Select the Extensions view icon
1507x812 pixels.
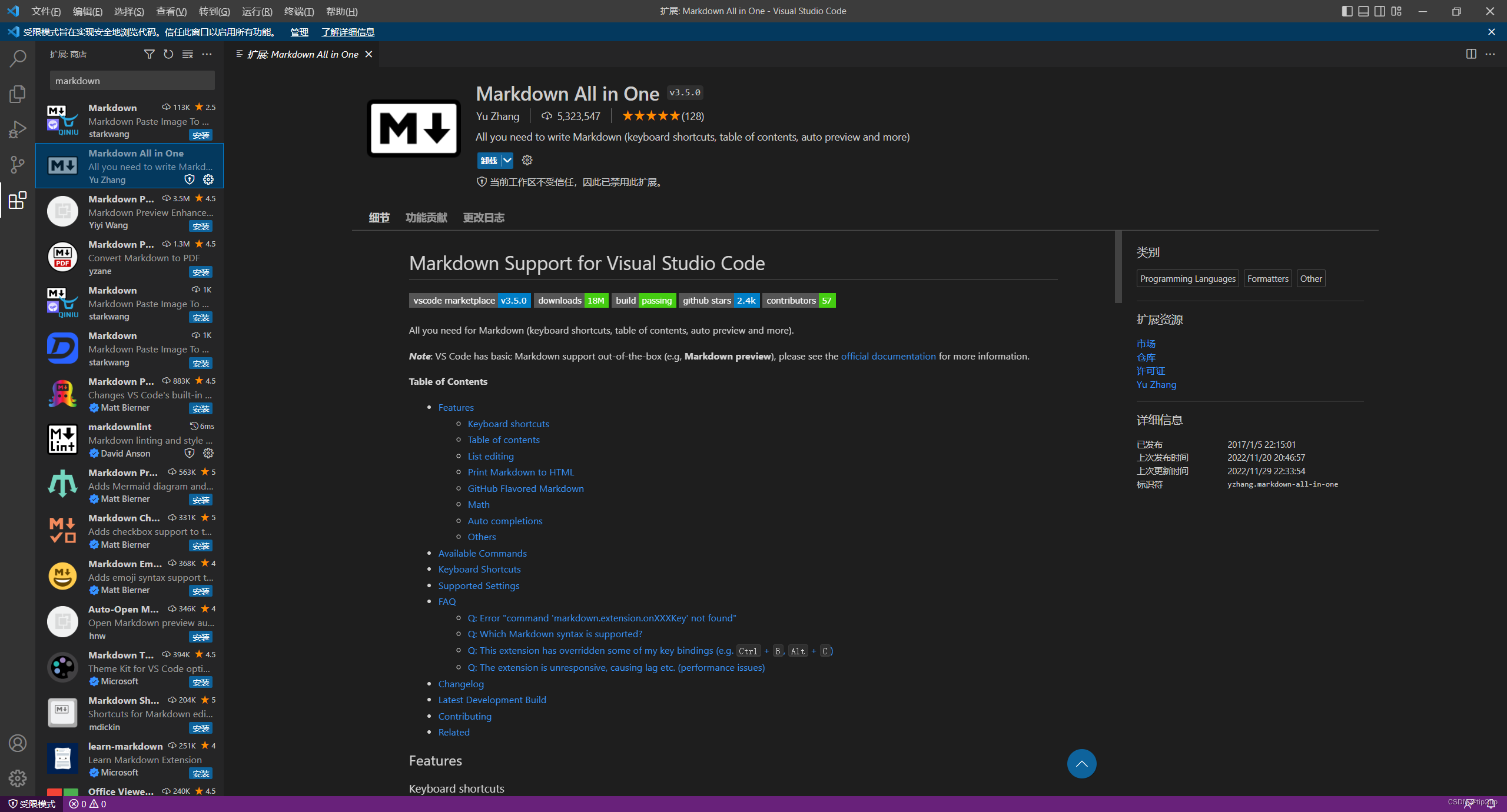pyautogui.click(x=18, y=201)
